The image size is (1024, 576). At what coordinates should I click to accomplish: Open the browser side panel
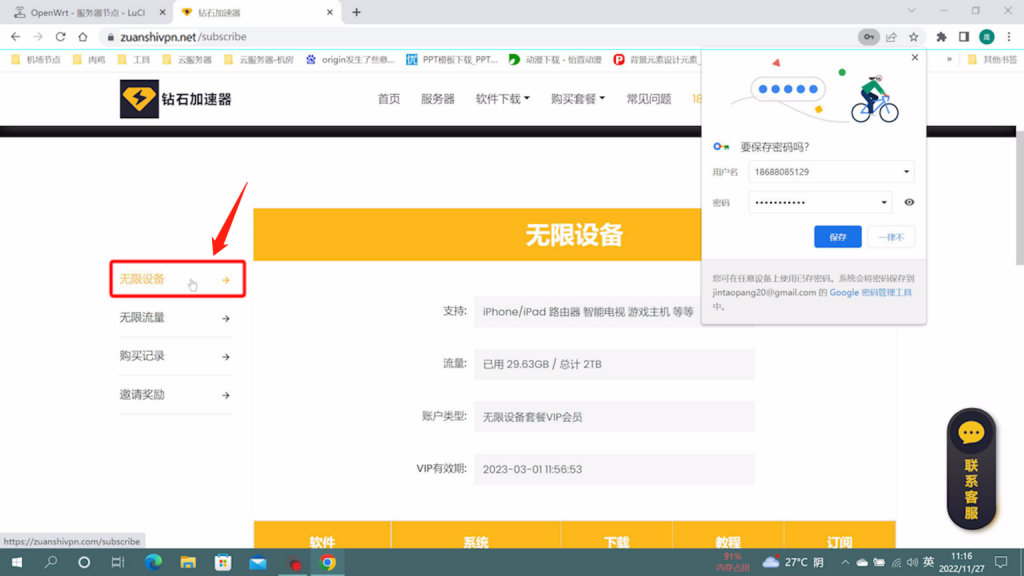pos(964,37)
